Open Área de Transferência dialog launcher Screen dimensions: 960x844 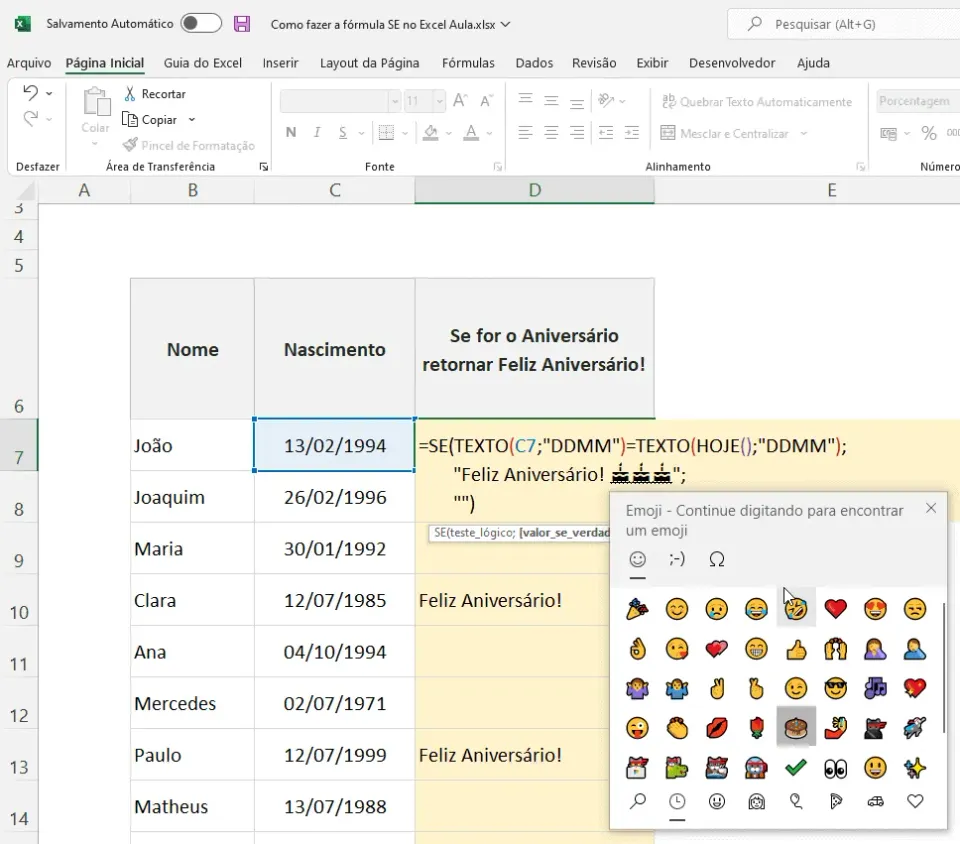click(x=264, y=166)
